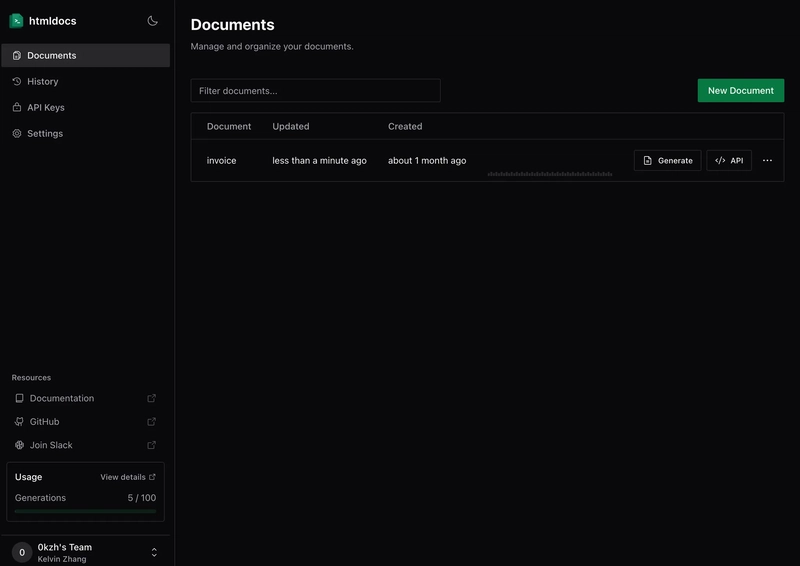Image resolution: width=800 pixels, height=566 pixels.
Task: Click the Settings gear icon
Action: click(17, 133)
